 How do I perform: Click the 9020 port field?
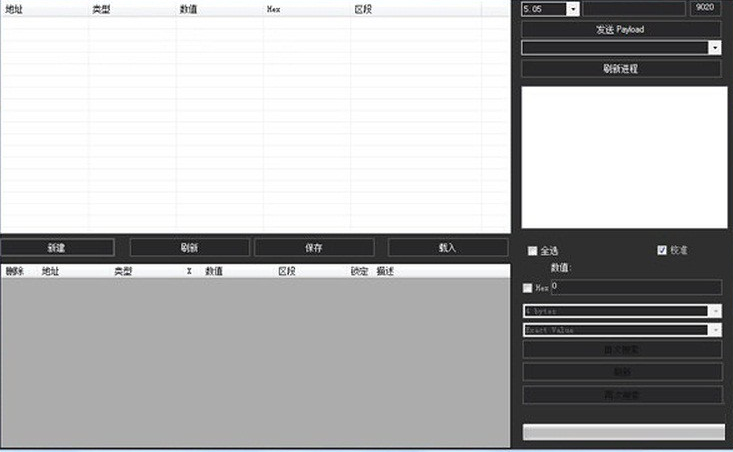coord(705,8)
